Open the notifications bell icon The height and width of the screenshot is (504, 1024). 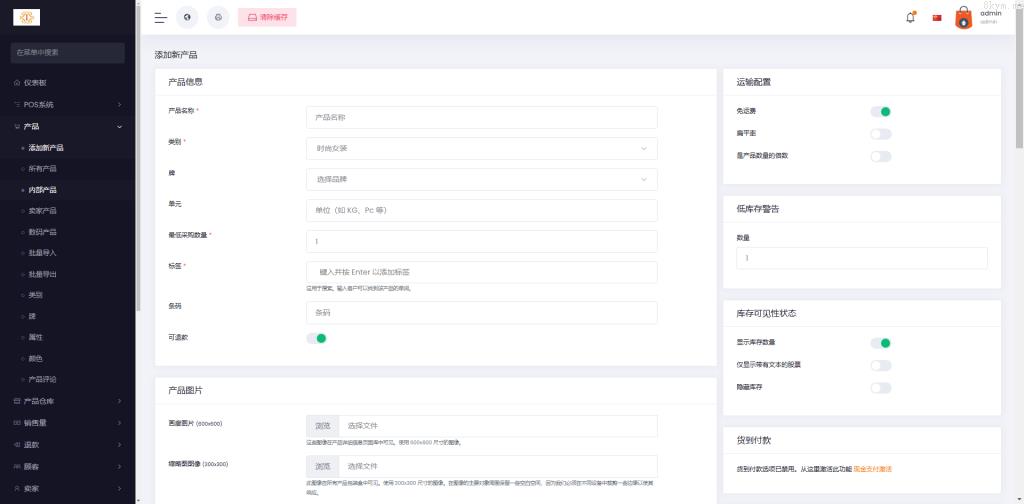point(910,17)
